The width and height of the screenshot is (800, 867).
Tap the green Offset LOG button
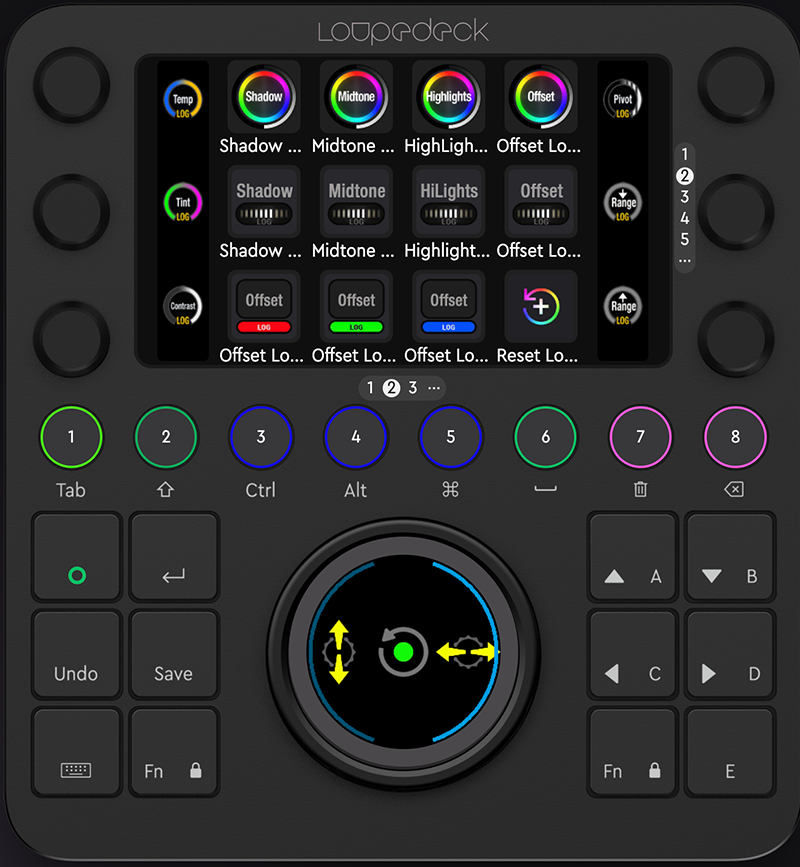click(x=356, y=306)
